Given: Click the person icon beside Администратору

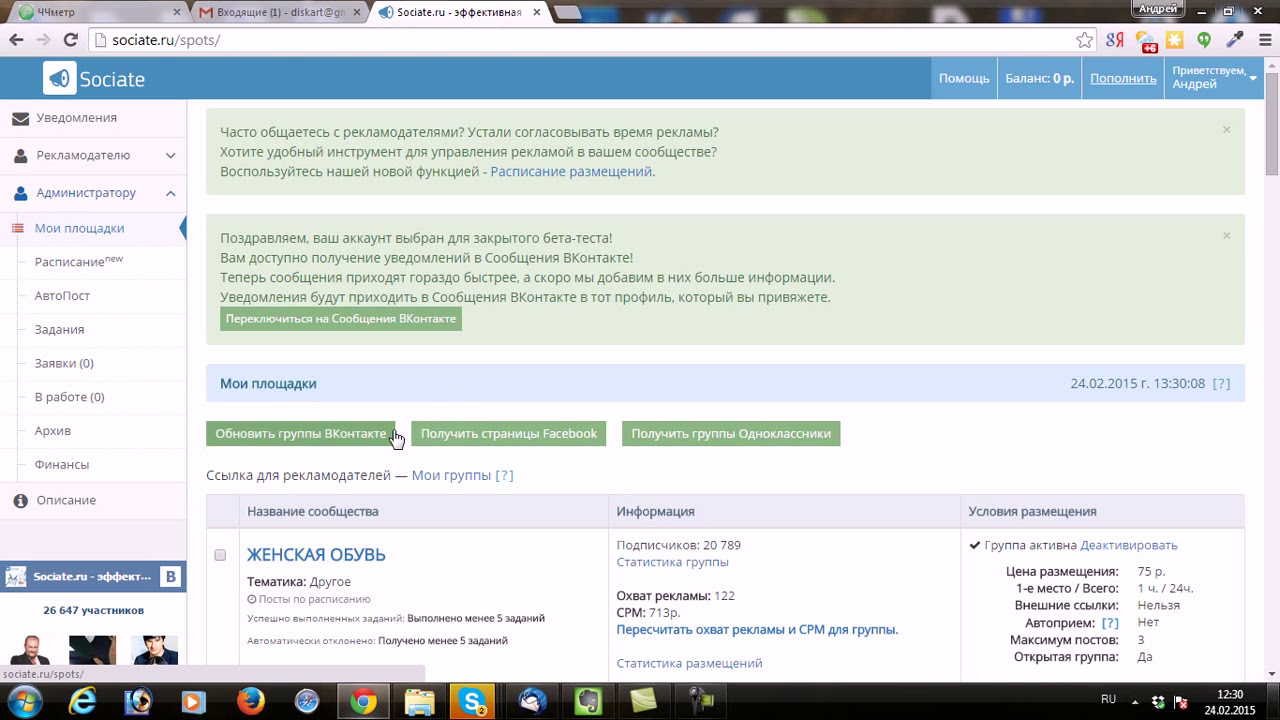Looking at the screenshot, I should coord(20,193).
